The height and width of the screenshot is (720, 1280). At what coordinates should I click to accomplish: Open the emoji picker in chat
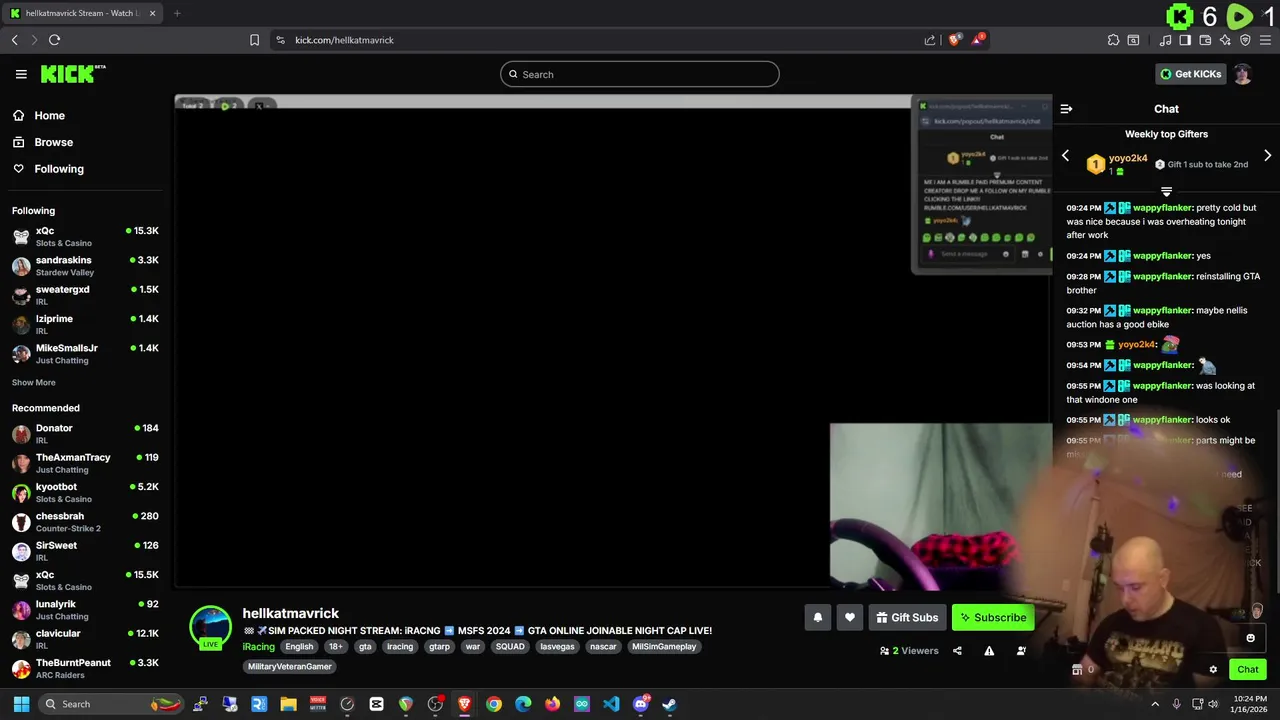(x=1250, y=638)
